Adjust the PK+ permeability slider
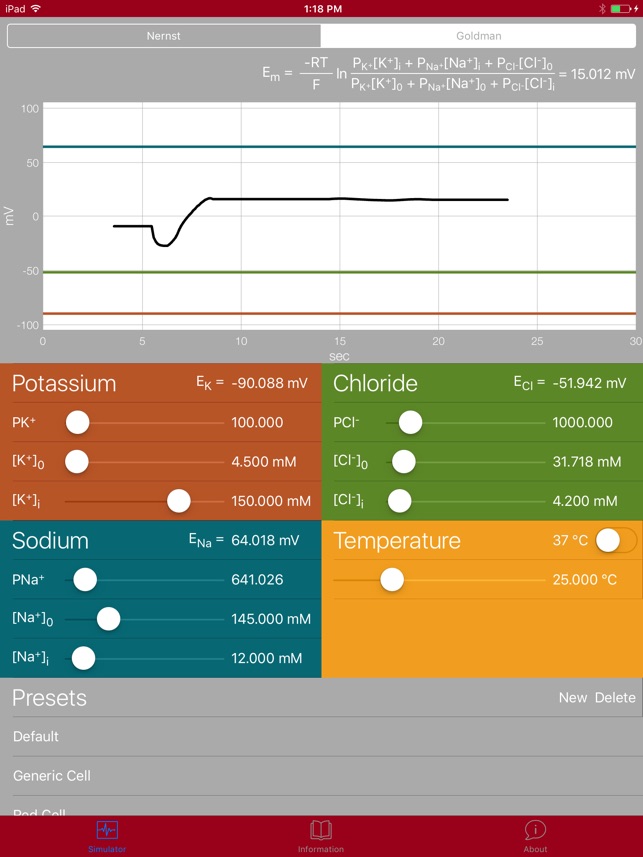Screen dimensions: 643x857 pos(77,423)
